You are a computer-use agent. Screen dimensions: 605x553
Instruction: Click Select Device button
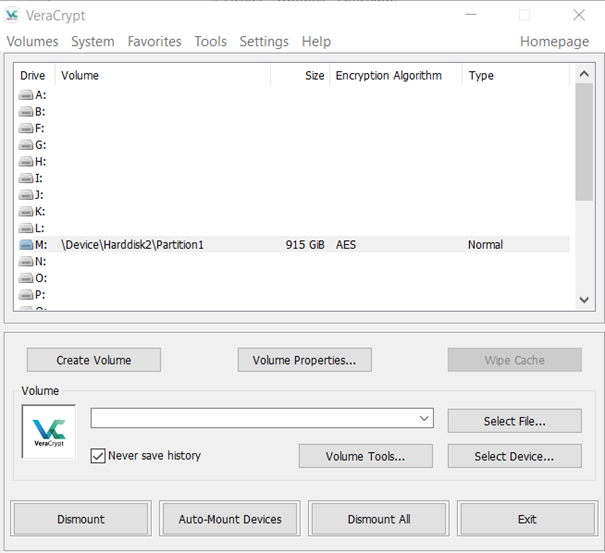(x=515, y=456)
